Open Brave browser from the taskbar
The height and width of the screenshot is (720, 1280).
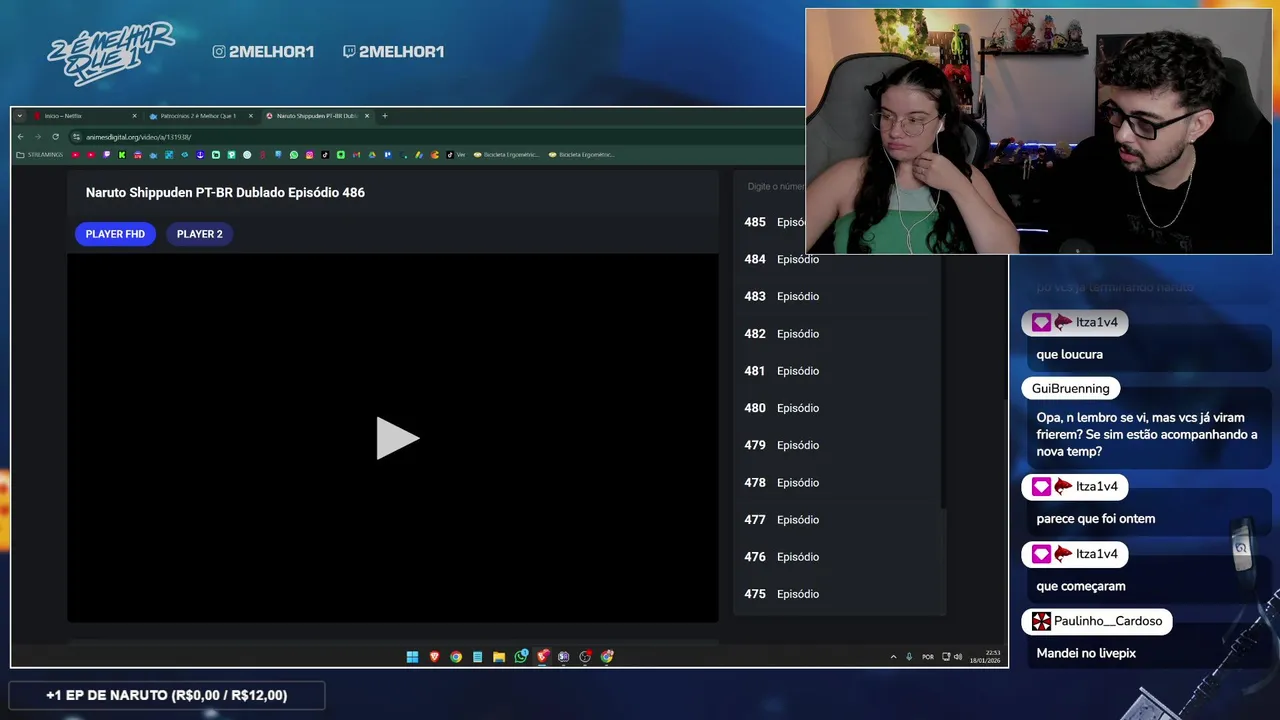(434, 657)
